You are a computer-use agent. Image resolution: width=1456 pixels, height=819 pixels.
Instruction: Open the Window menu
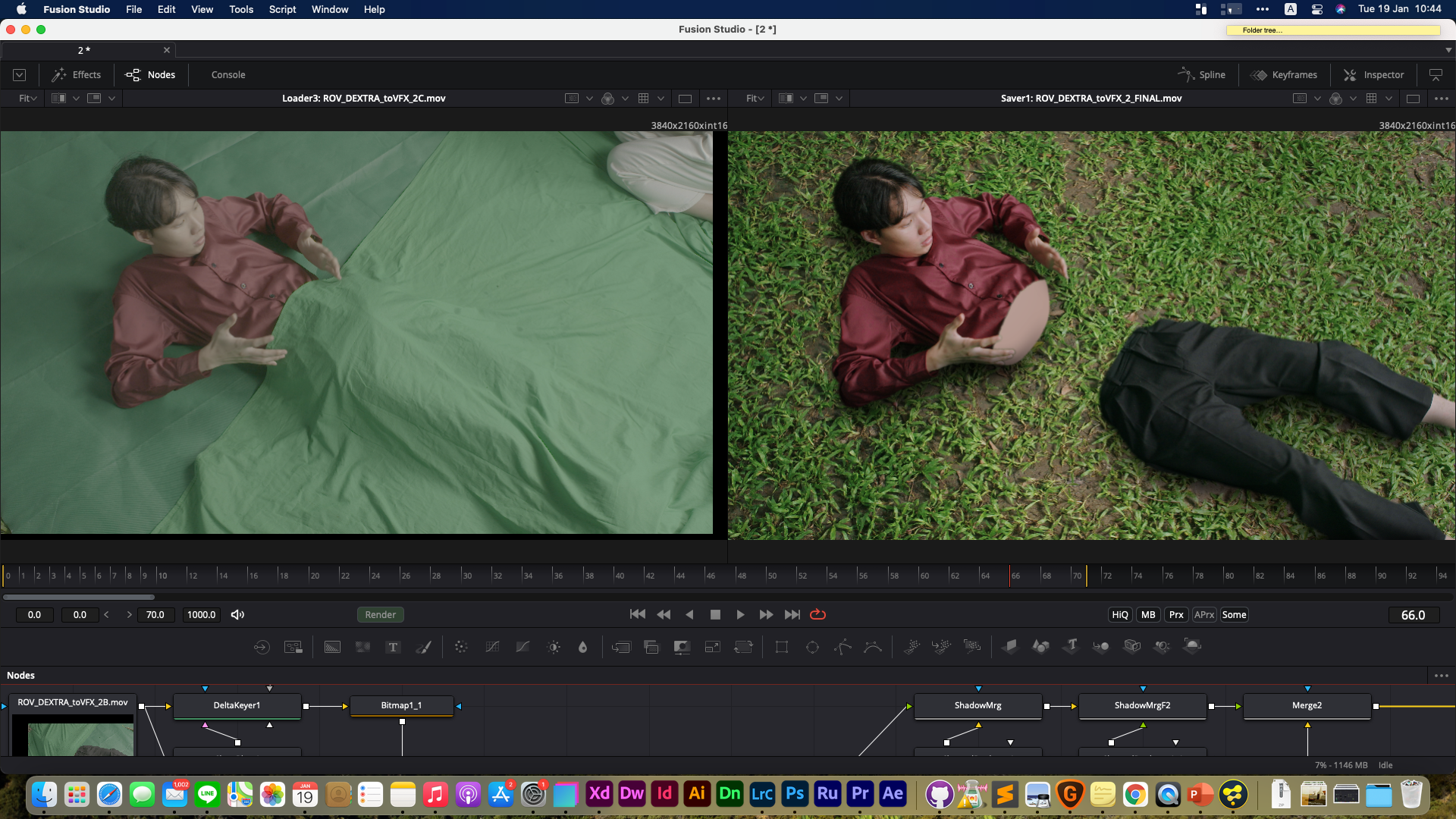330,9
